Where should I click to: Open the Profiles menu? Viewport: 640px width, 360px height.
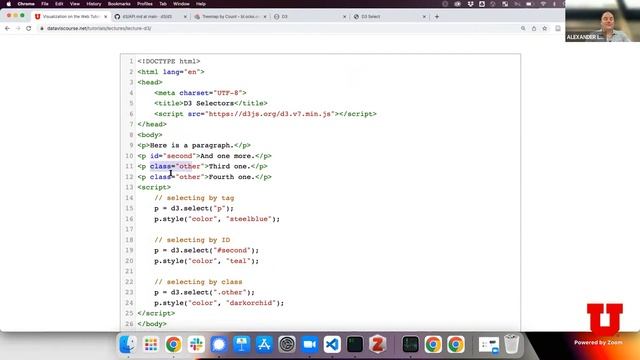point(144,4)
